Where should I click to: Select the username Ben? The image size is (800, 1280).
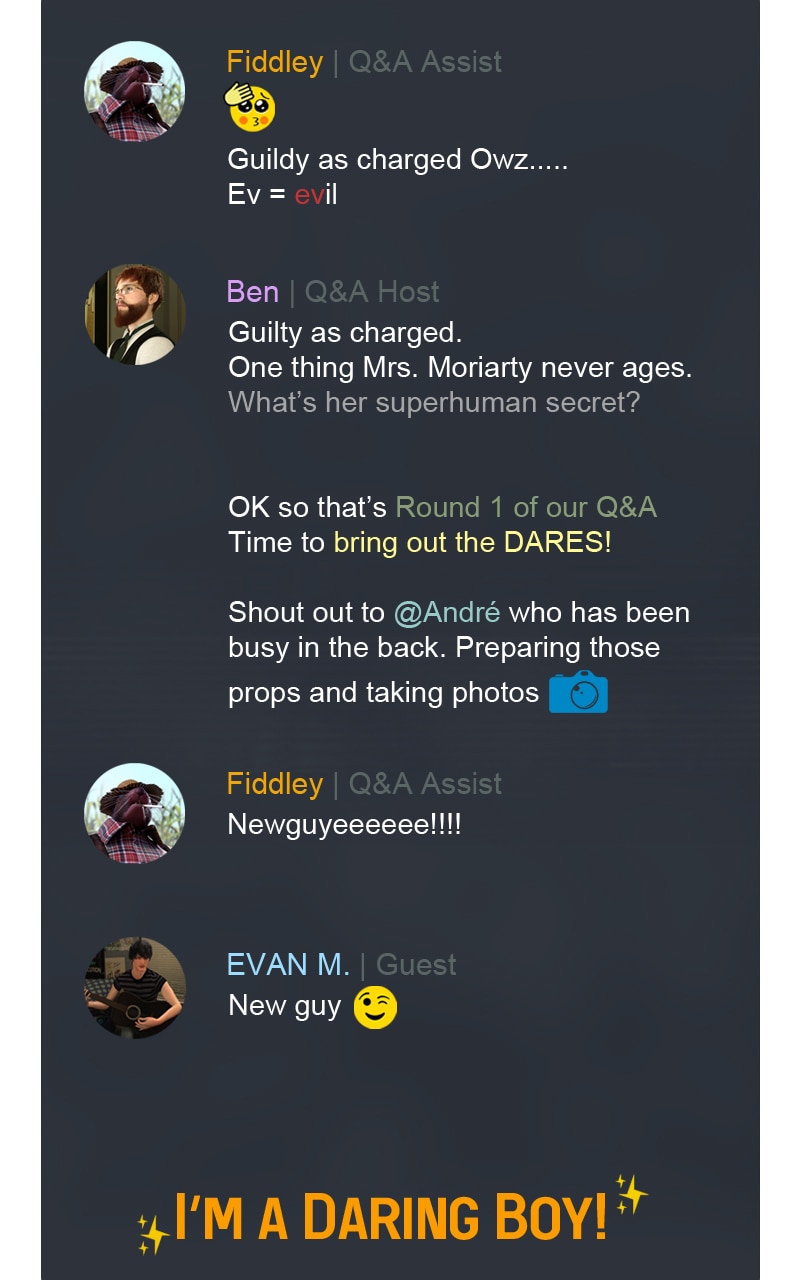(x=252, y=292)
